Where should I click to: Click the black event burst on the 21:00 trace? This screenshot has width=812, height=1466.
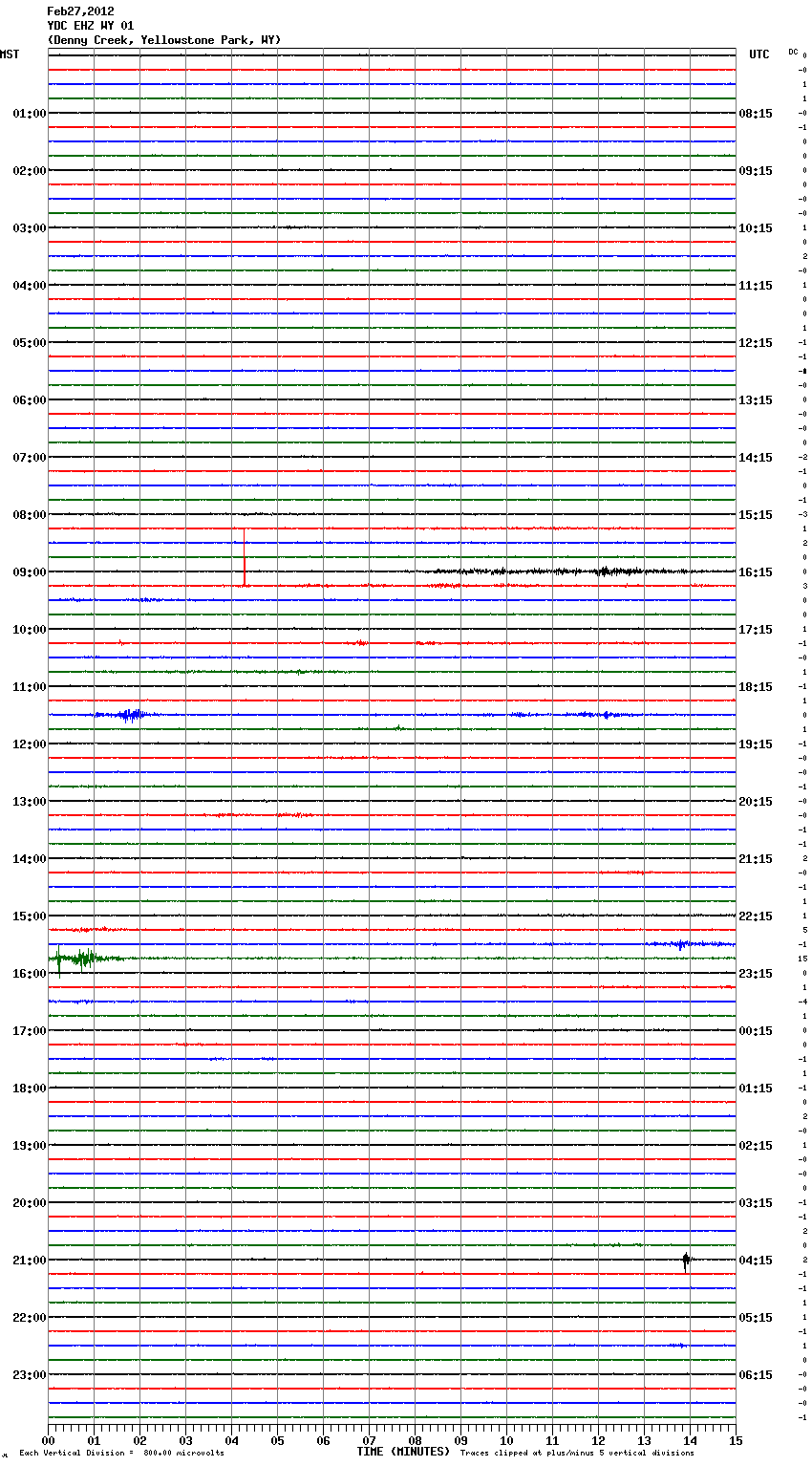[x=686, y=1261]
